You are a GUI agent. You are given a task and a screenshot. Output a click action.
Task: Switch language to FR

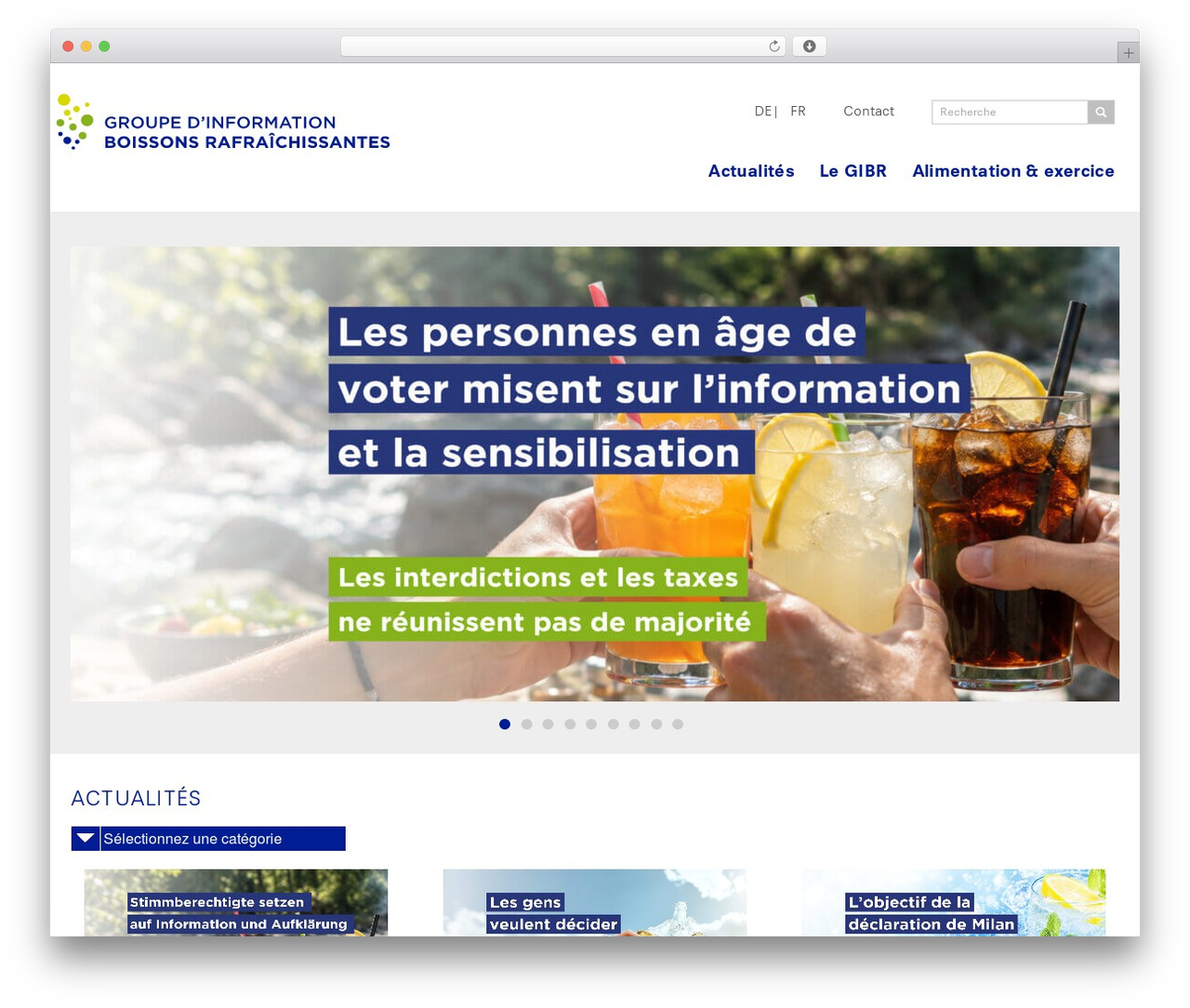tap(798, 112)
